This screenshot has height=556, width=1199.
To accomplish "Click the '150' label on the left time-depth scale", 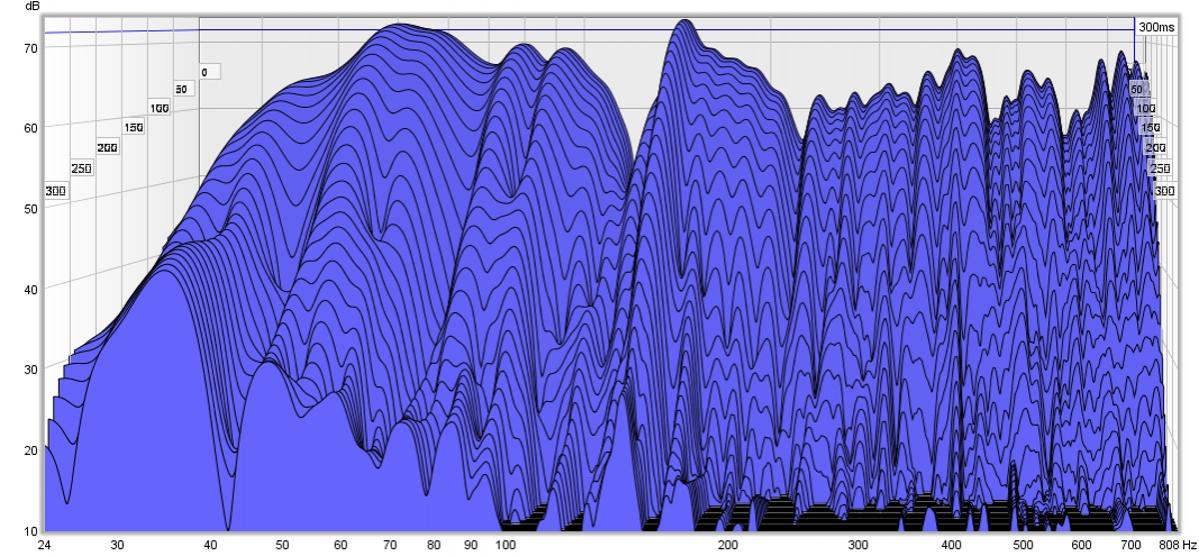I will 133,128.
